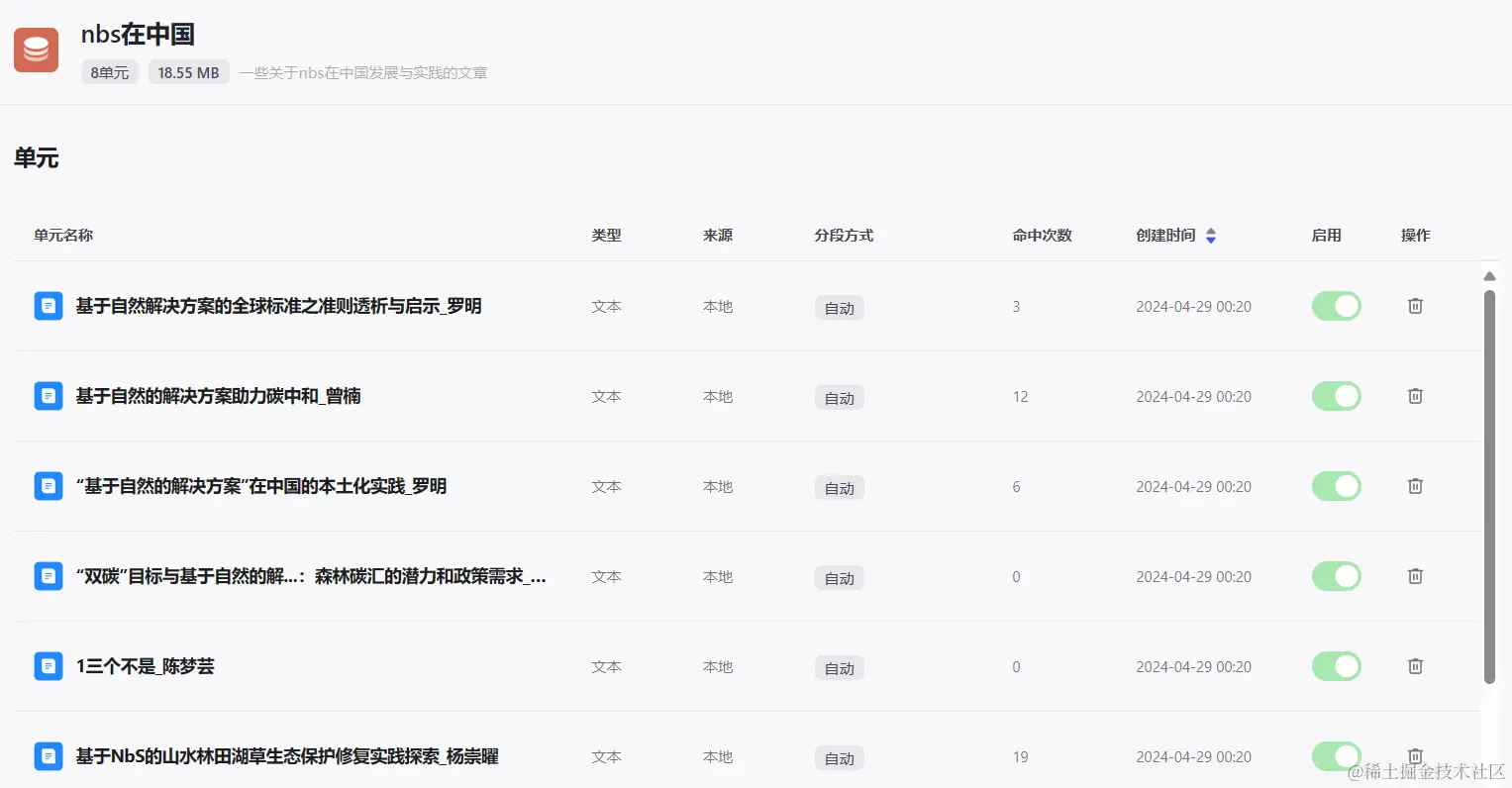Click document icon for “双碳”目标 row

point(49,576)
